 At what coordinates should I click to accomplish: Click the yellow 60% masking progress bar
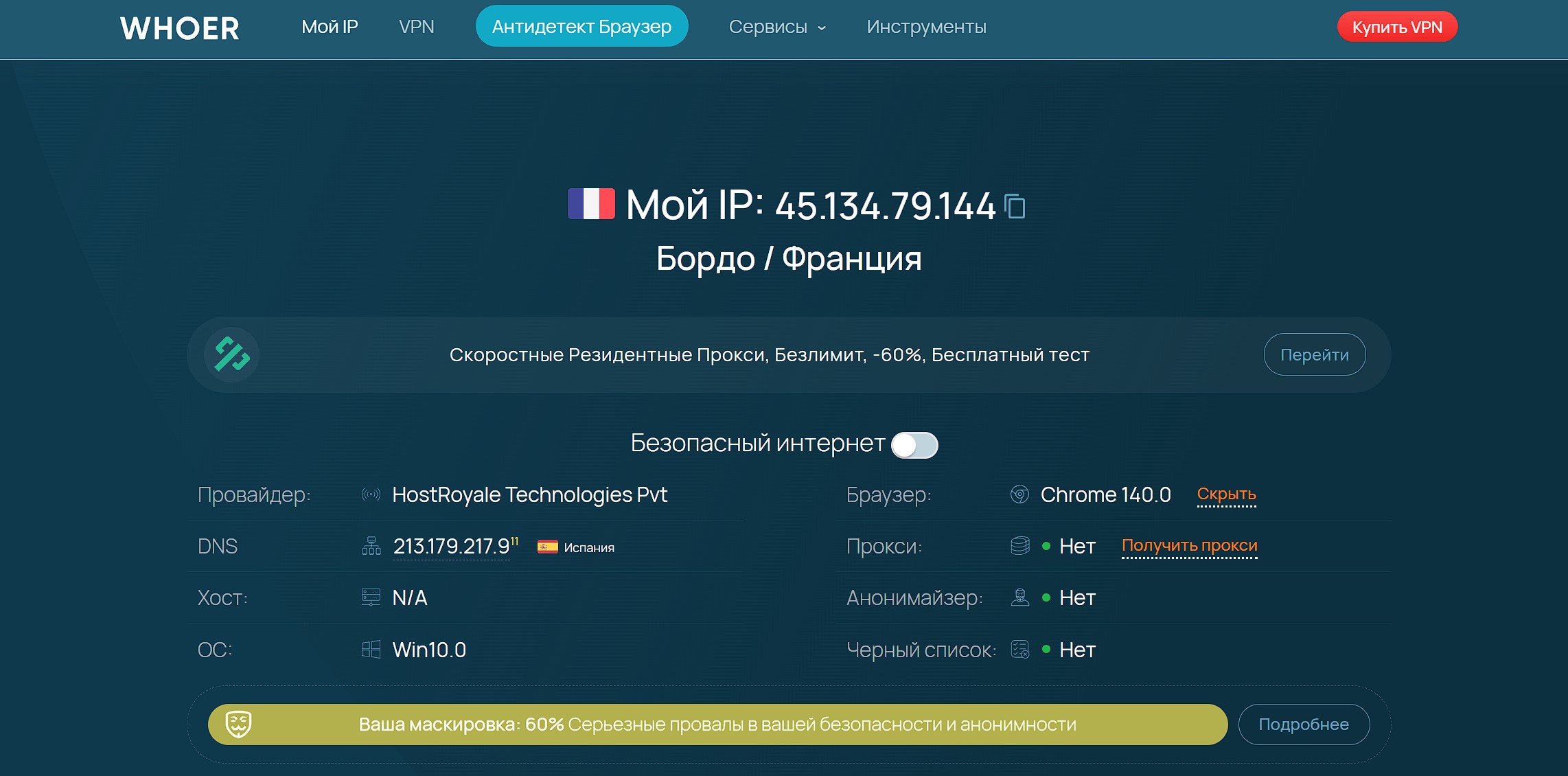pos(717,724)
